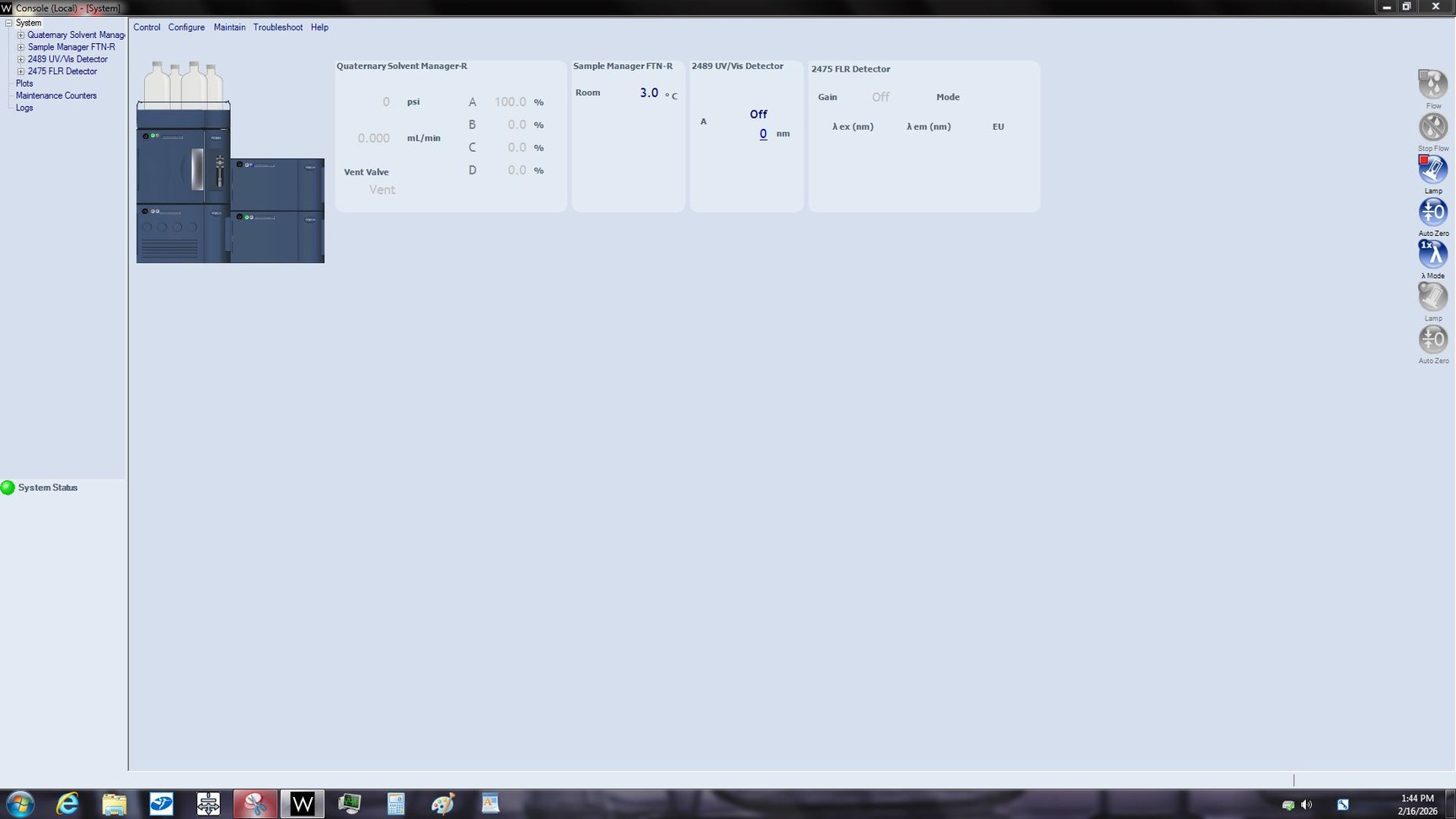The height and width of the screenshot is (819, 1456).
Task: Expand the 2489 UV/Vis Detector node
Action: (x=21, y=60)
